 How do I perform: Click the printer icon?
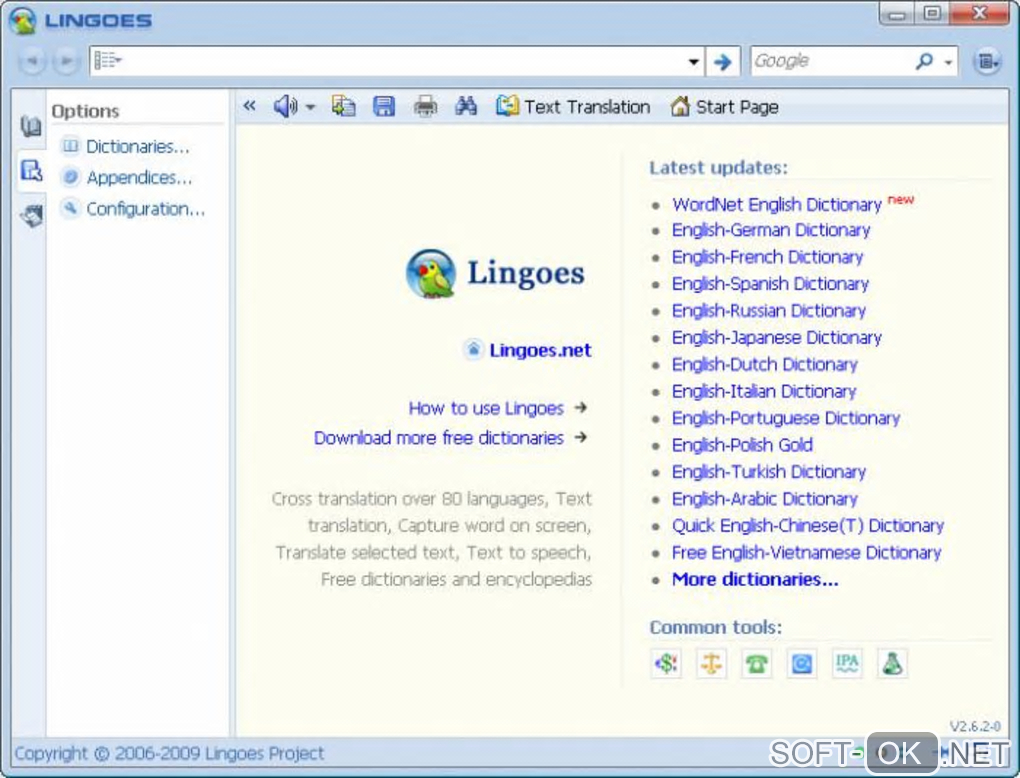point(425,106)
